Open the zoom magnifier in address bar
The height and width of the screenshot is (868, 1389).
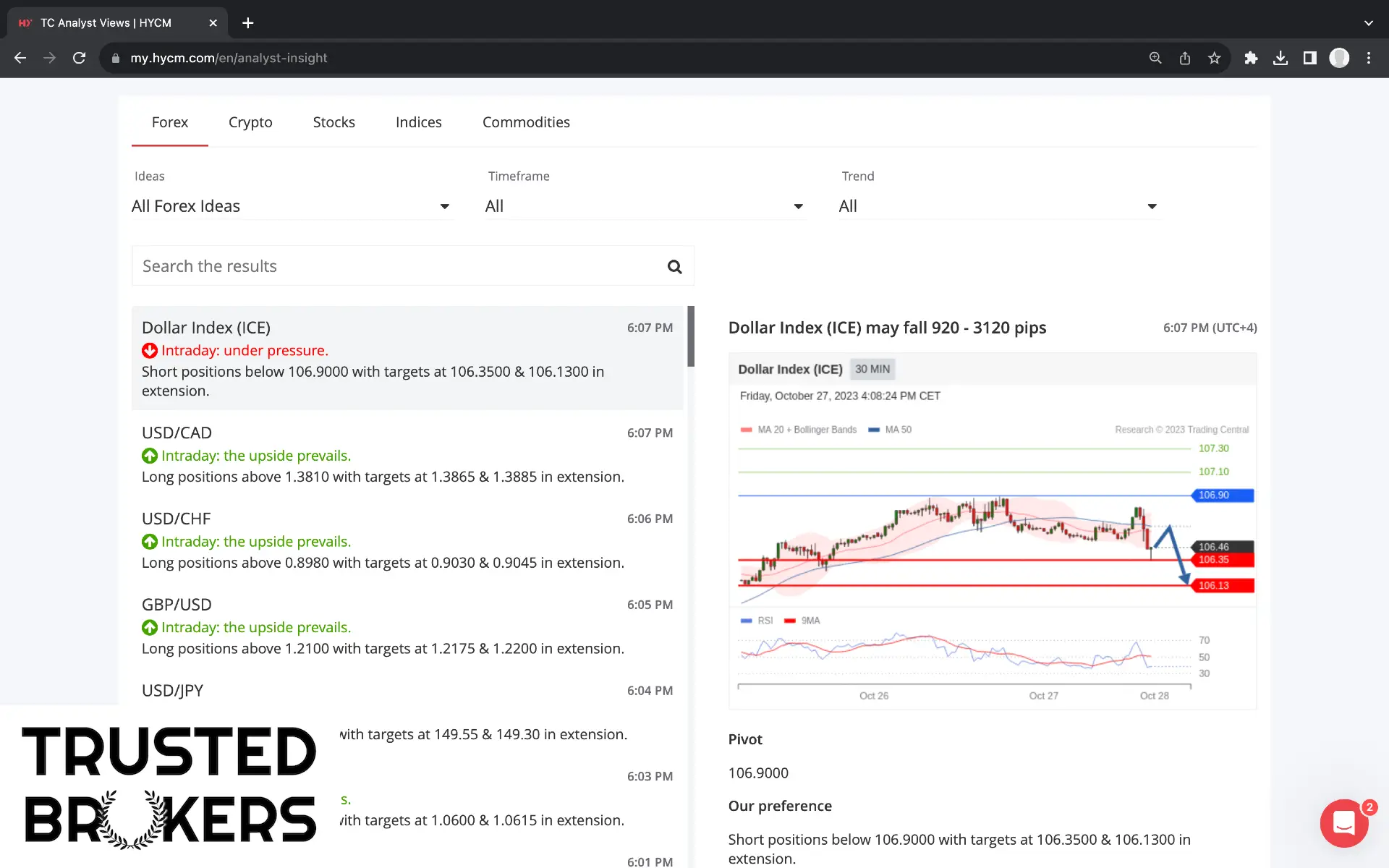1155,58
